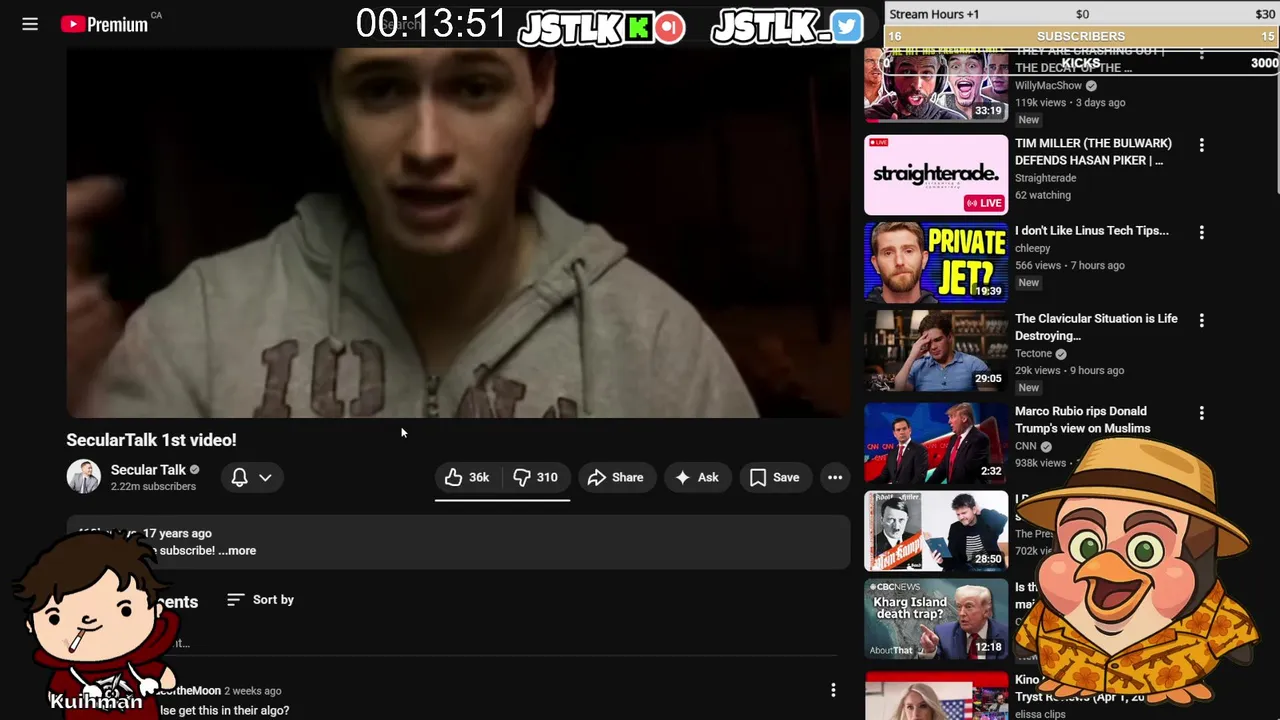Open notification bell for Secular Talk
This screenshot has height=720, width=1280.
(239, 478)
